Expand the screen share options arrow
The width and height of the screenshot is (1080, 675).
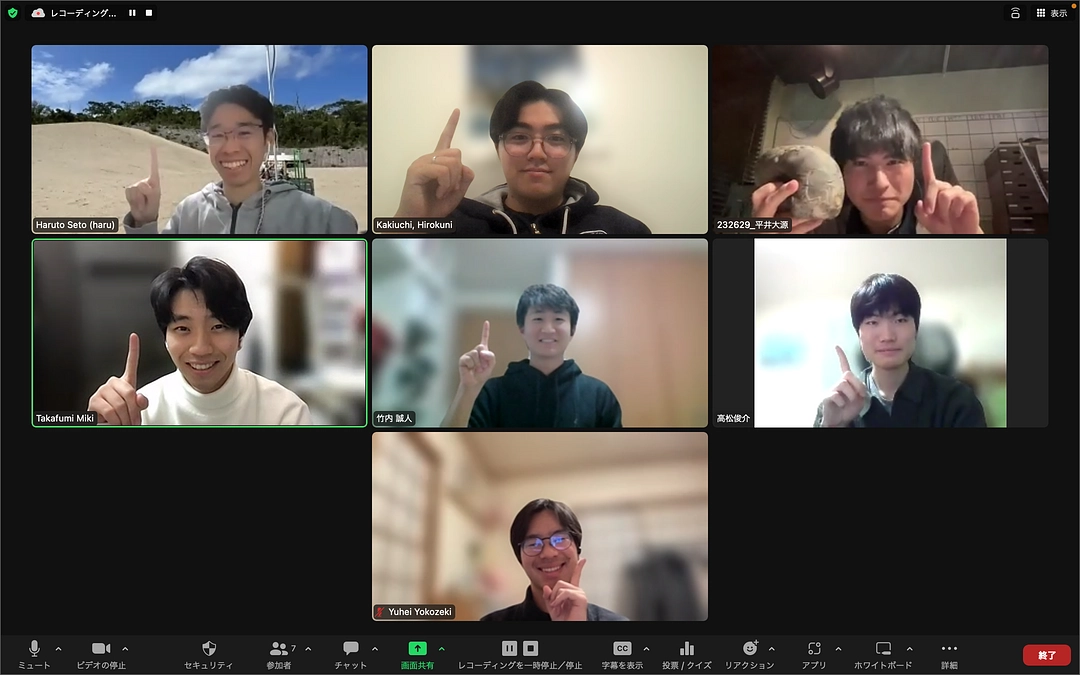442,649
